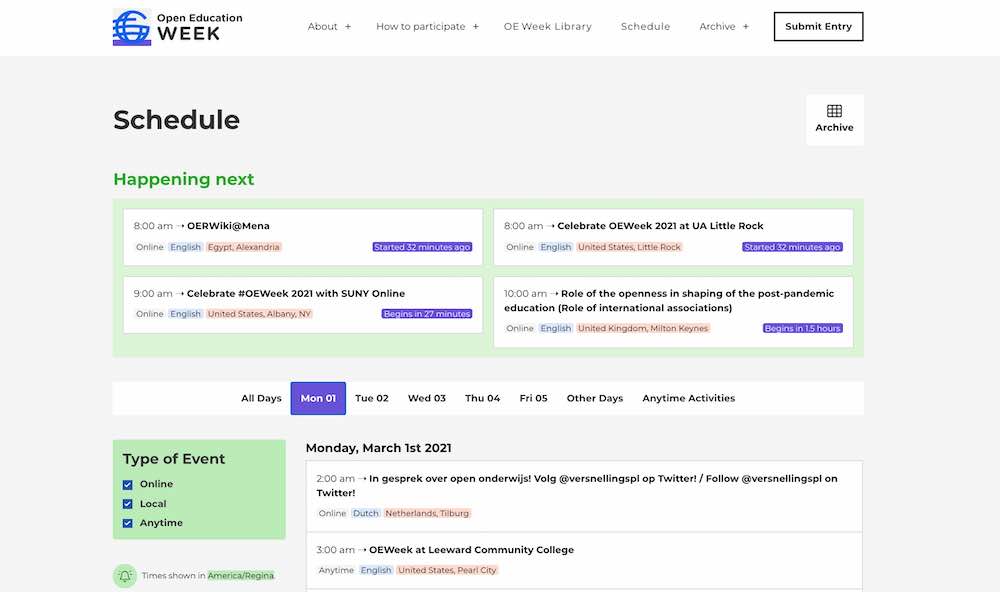Viewport: 1000px width, 592px height.
Task: Click the United Kingdom, Milton Keynes tag
Action: [x=643, y=329]
